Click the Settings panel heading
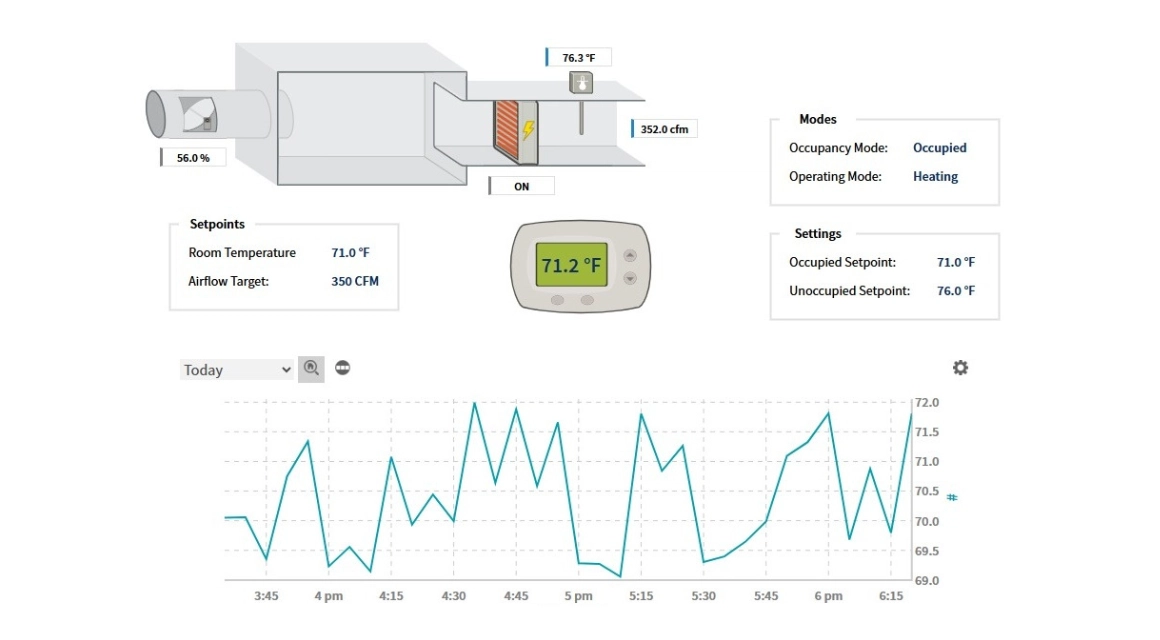Image resolution: width=1160 pixels, height=640 pixels. pyautogui.click(x=817, y=234)
